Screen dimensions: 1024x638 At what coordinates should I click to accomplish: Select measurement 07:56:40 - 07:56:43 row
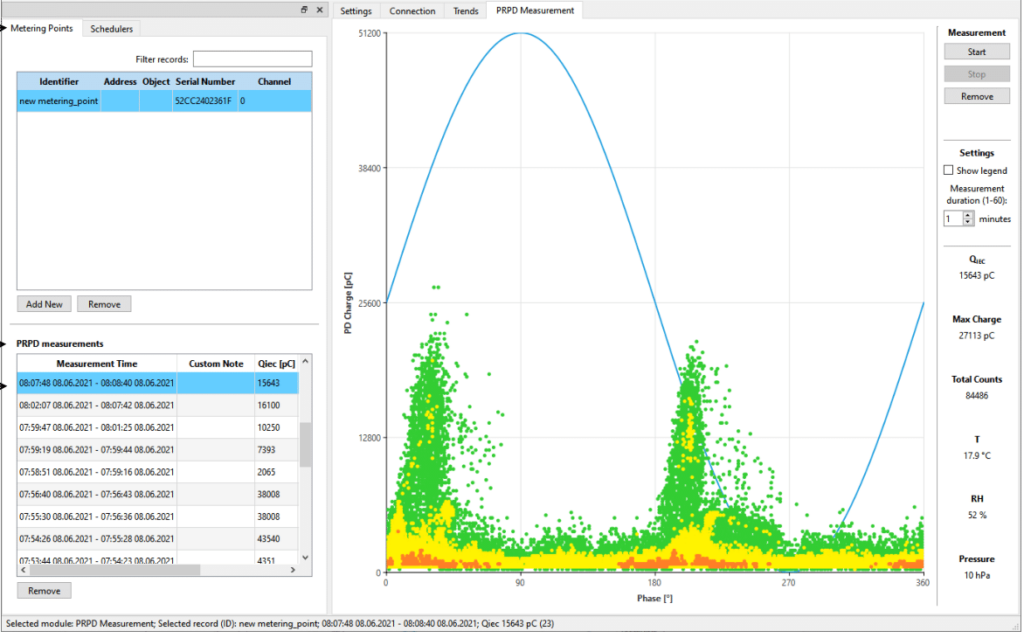coord(158,494)
